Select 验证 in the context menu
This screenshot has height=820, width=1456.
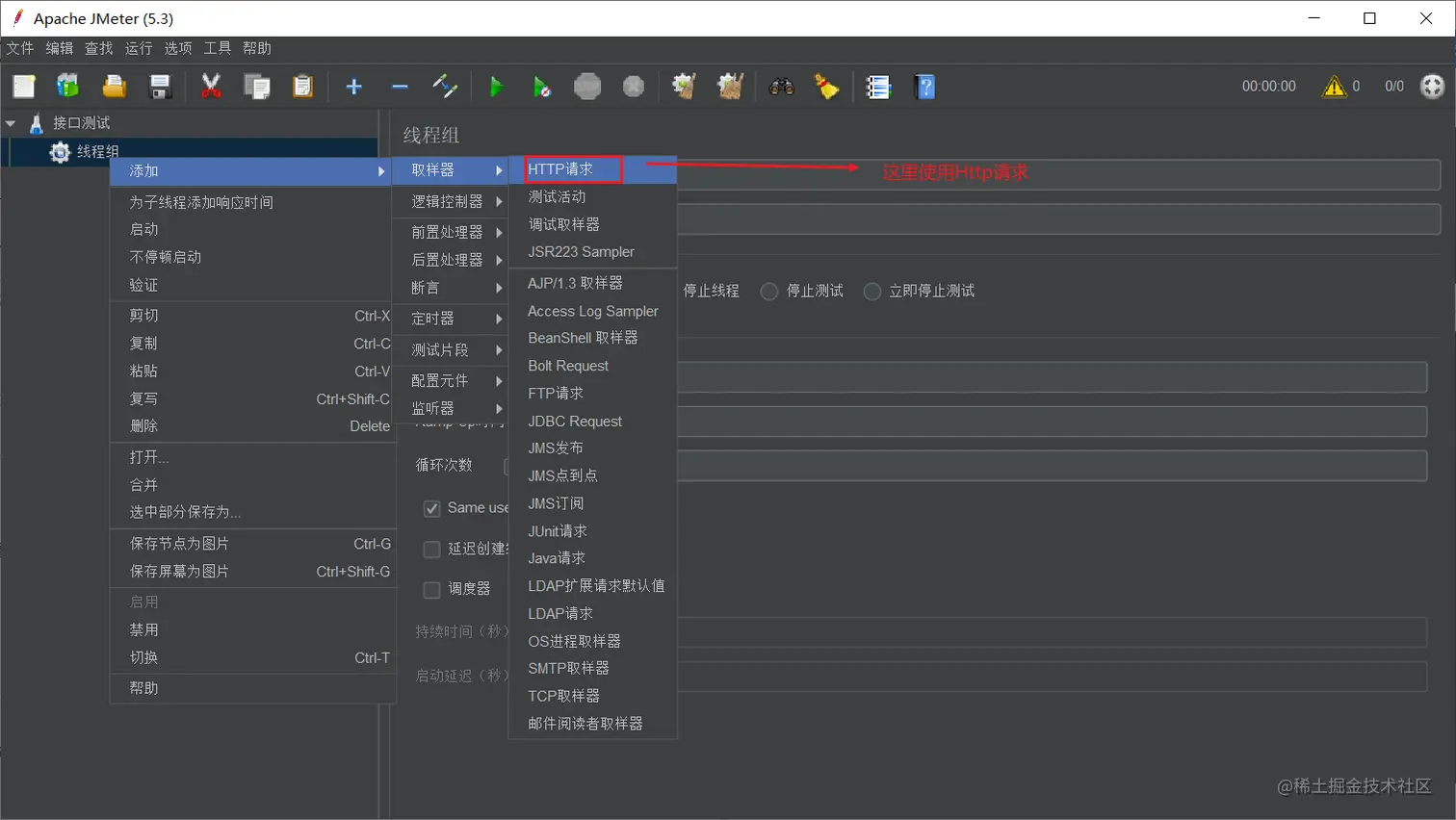253,285
